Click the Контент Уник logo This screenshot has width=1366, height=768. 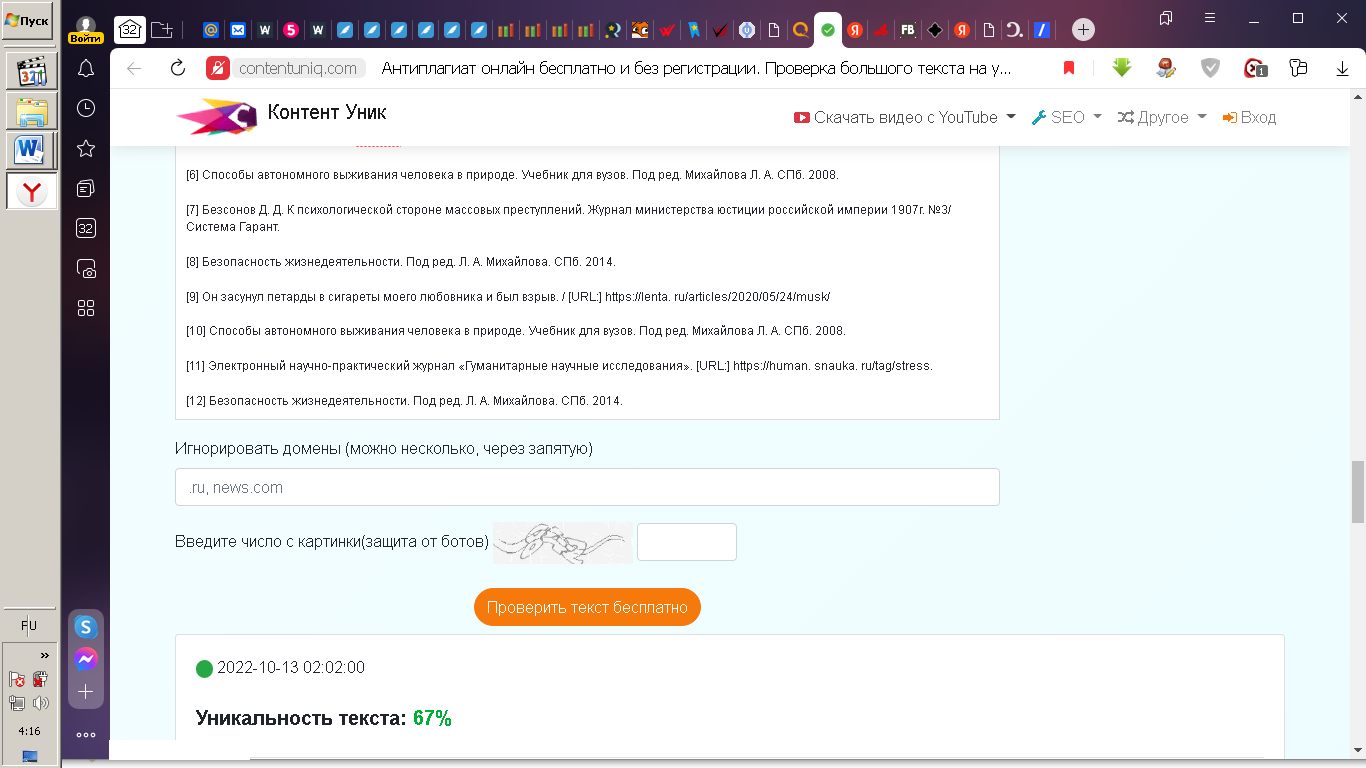click(216, 116)
